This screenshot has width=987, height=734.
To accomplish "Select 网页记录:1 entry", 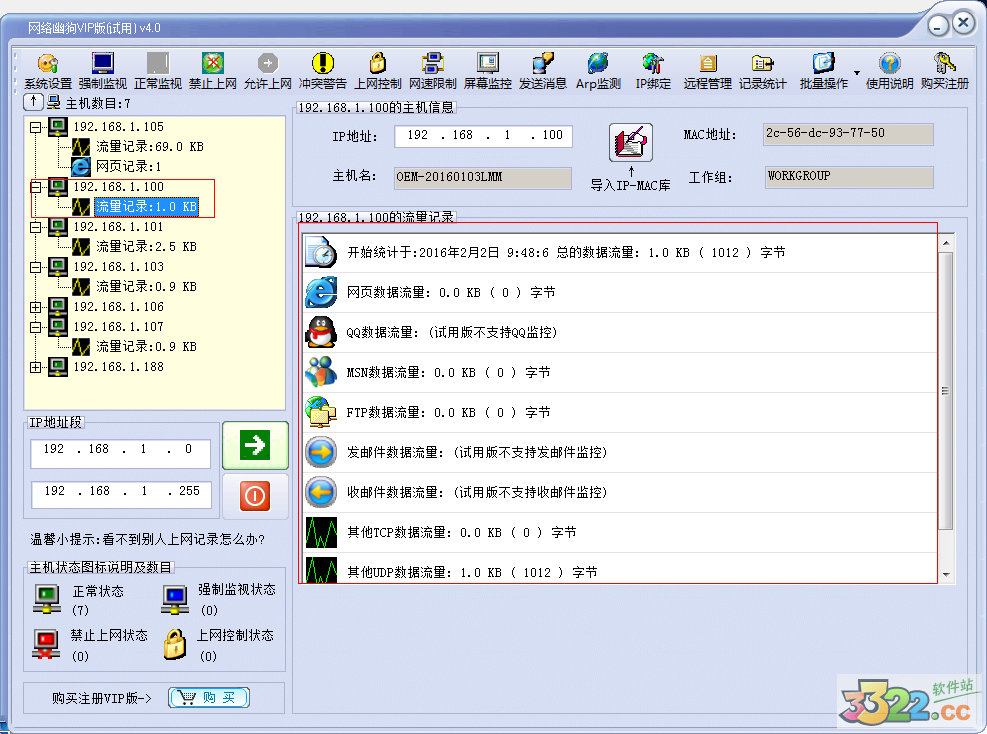I will point(128,167).
